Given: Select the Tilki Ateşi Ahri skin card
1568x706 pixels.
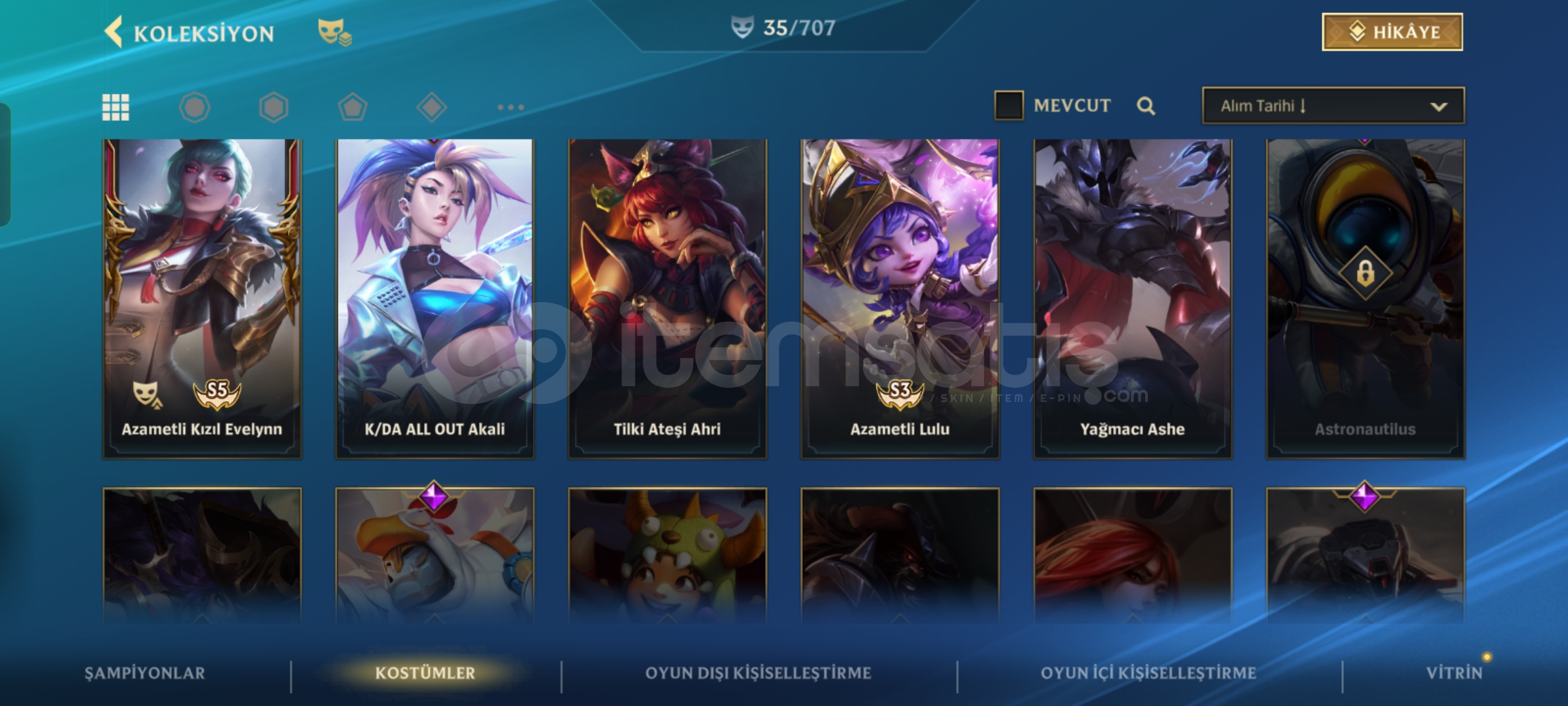Looking at the screenshot, I should [667, 298].
